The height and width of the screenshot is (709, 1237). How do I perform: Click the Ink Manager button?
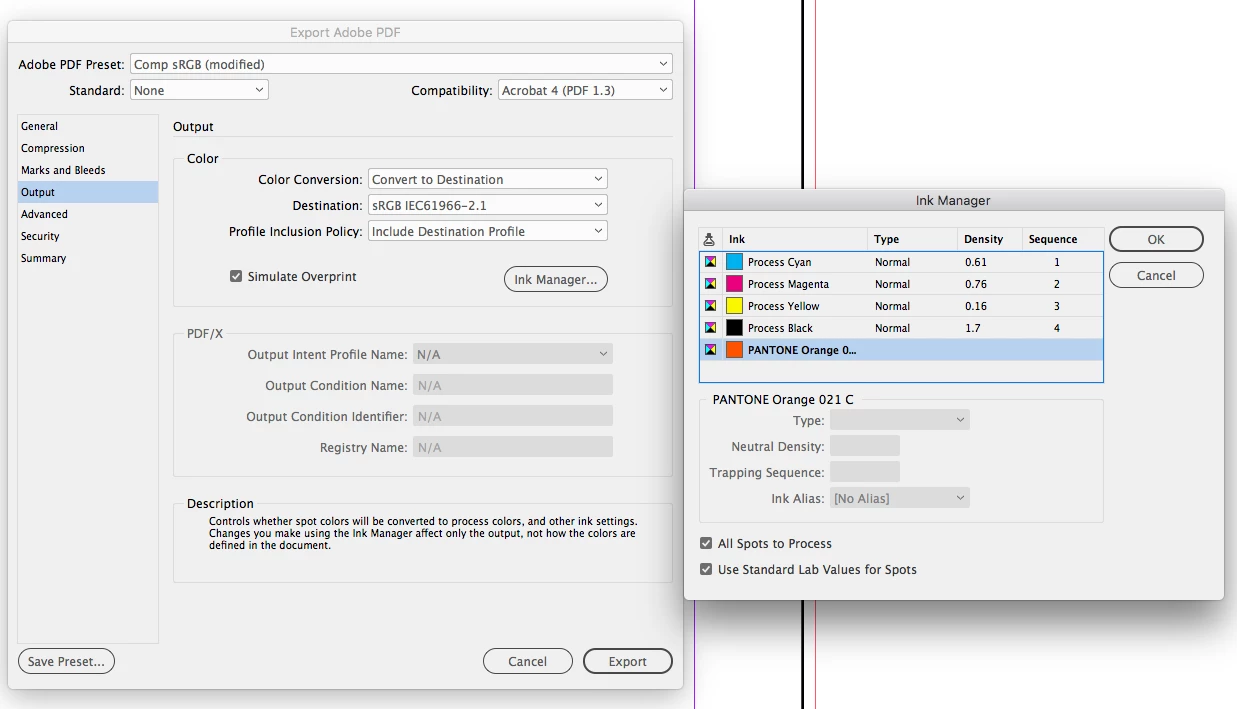[556, 280]
